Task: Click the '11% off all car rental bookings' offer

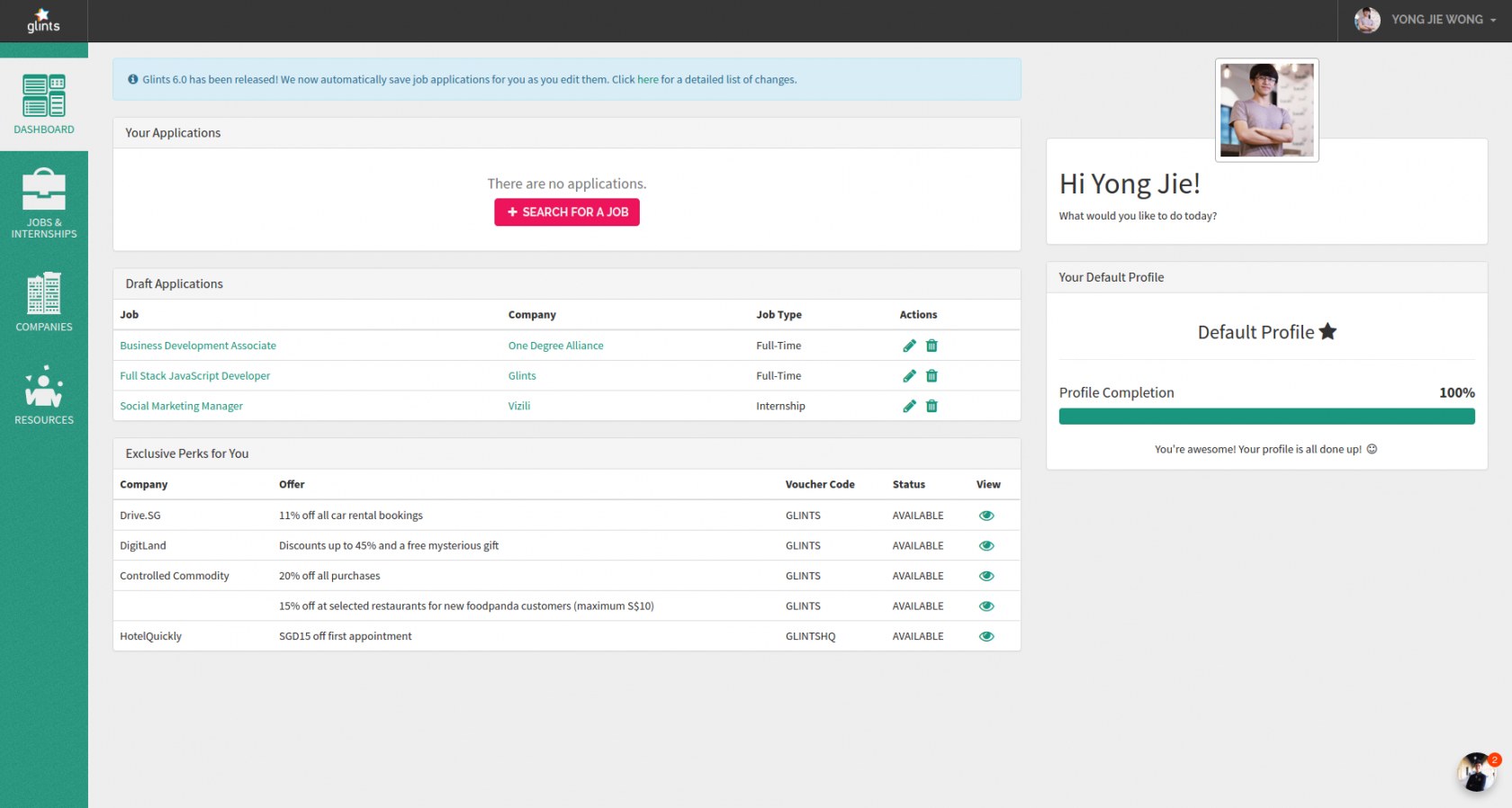Action: [x=351, y=516]
